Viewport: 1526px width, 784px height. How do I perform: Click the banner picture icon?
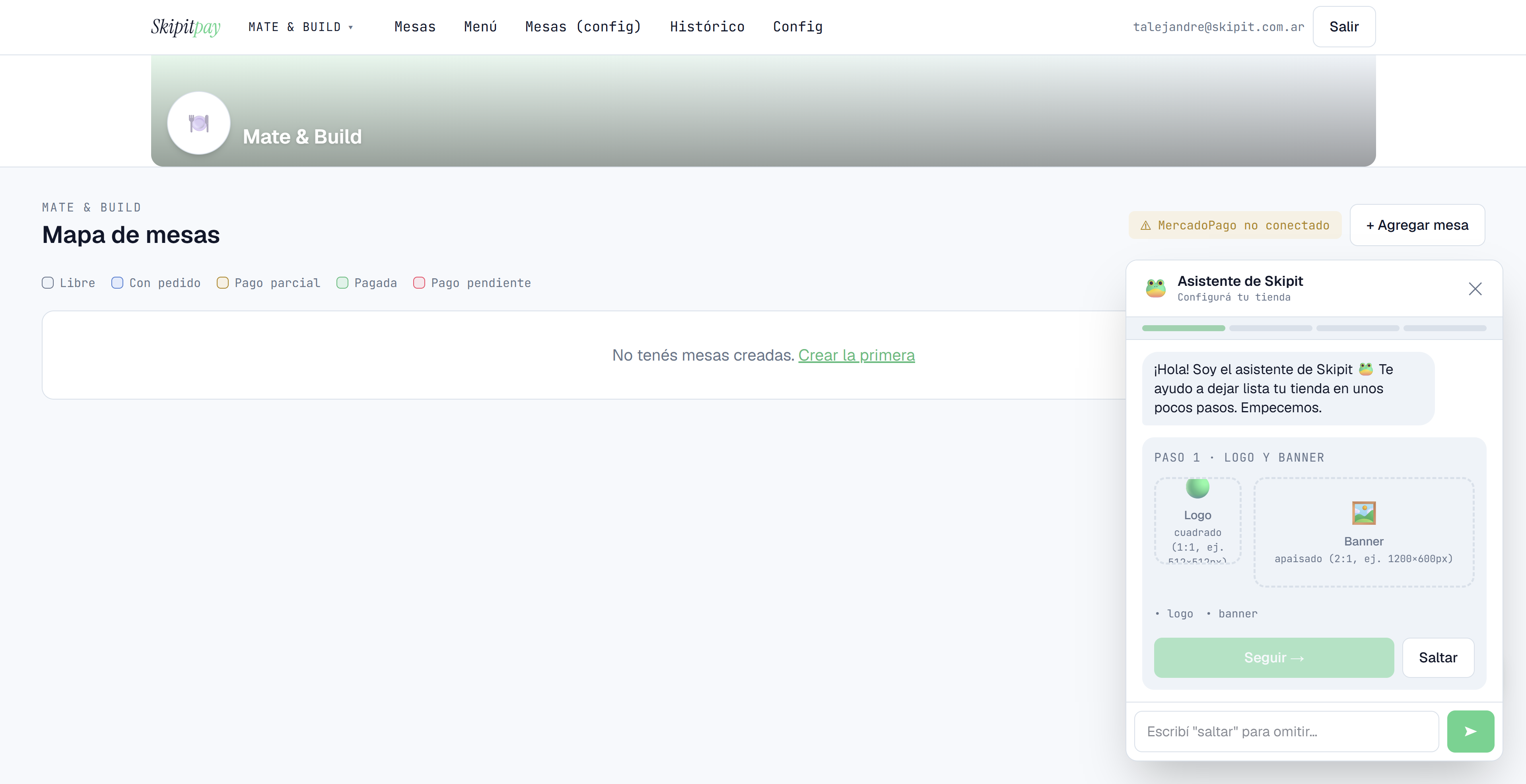(x=1364, y=513)
